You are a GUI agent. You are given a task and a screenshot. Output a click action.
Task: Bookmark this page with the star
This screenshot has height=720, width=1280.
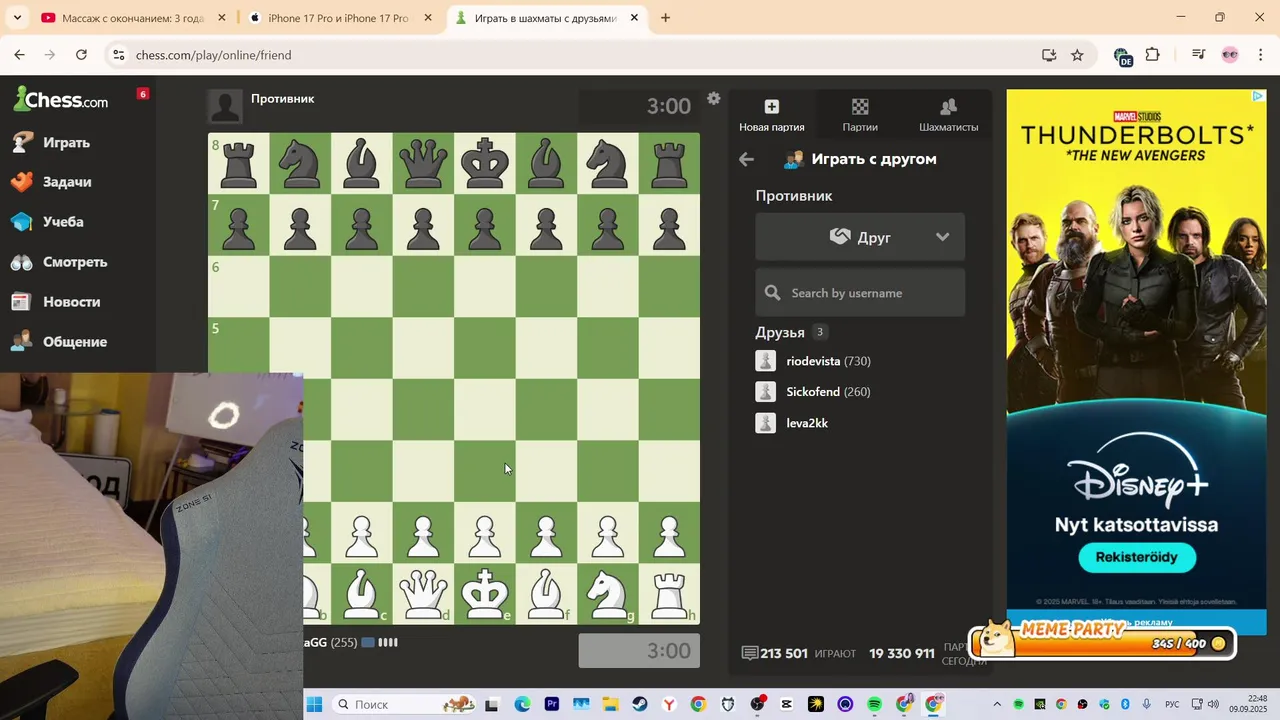tap(1077, 55)
